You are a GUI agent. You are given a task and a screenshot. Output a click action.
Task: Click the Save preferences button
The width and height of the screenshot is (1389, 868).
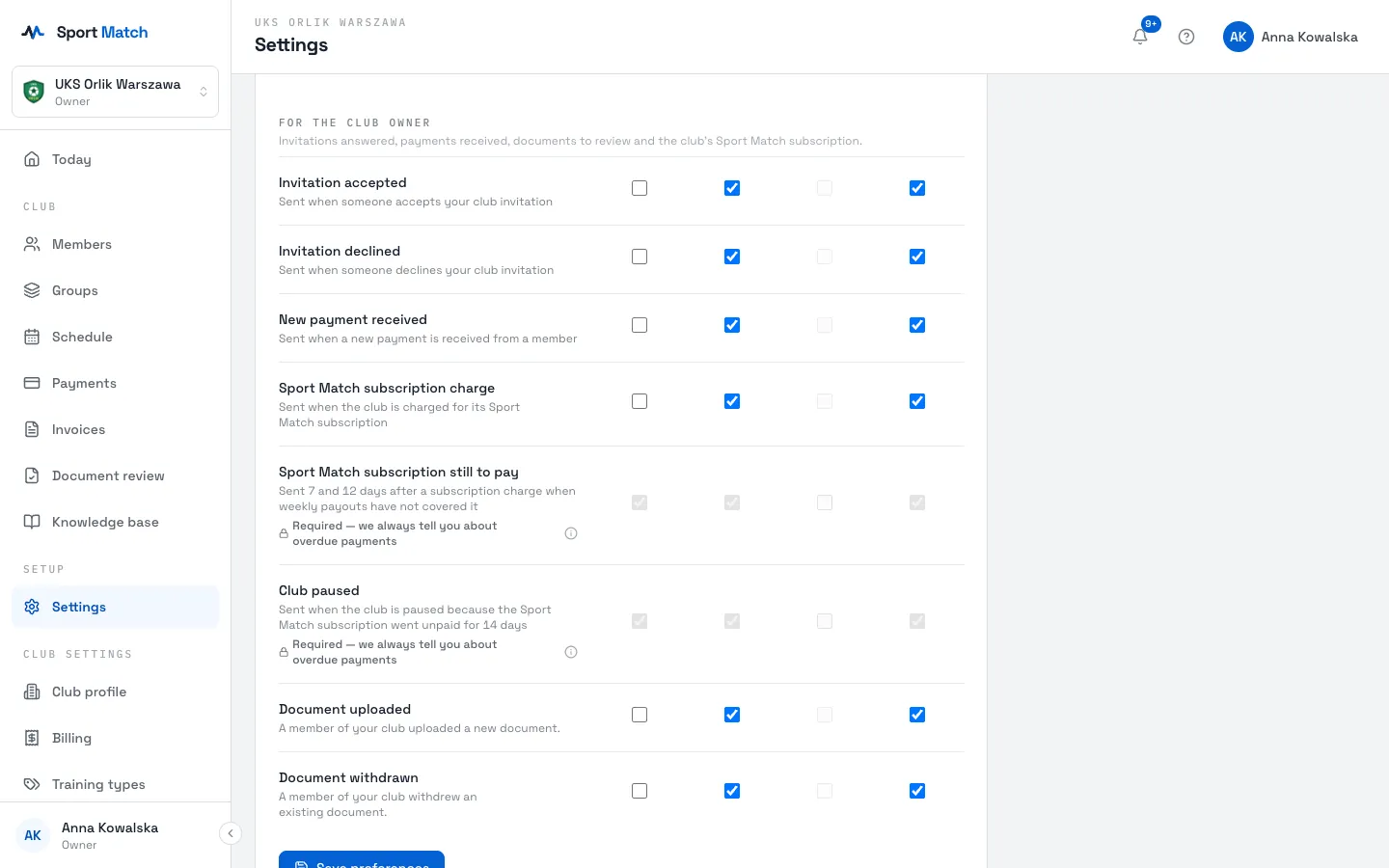point(362,860)
